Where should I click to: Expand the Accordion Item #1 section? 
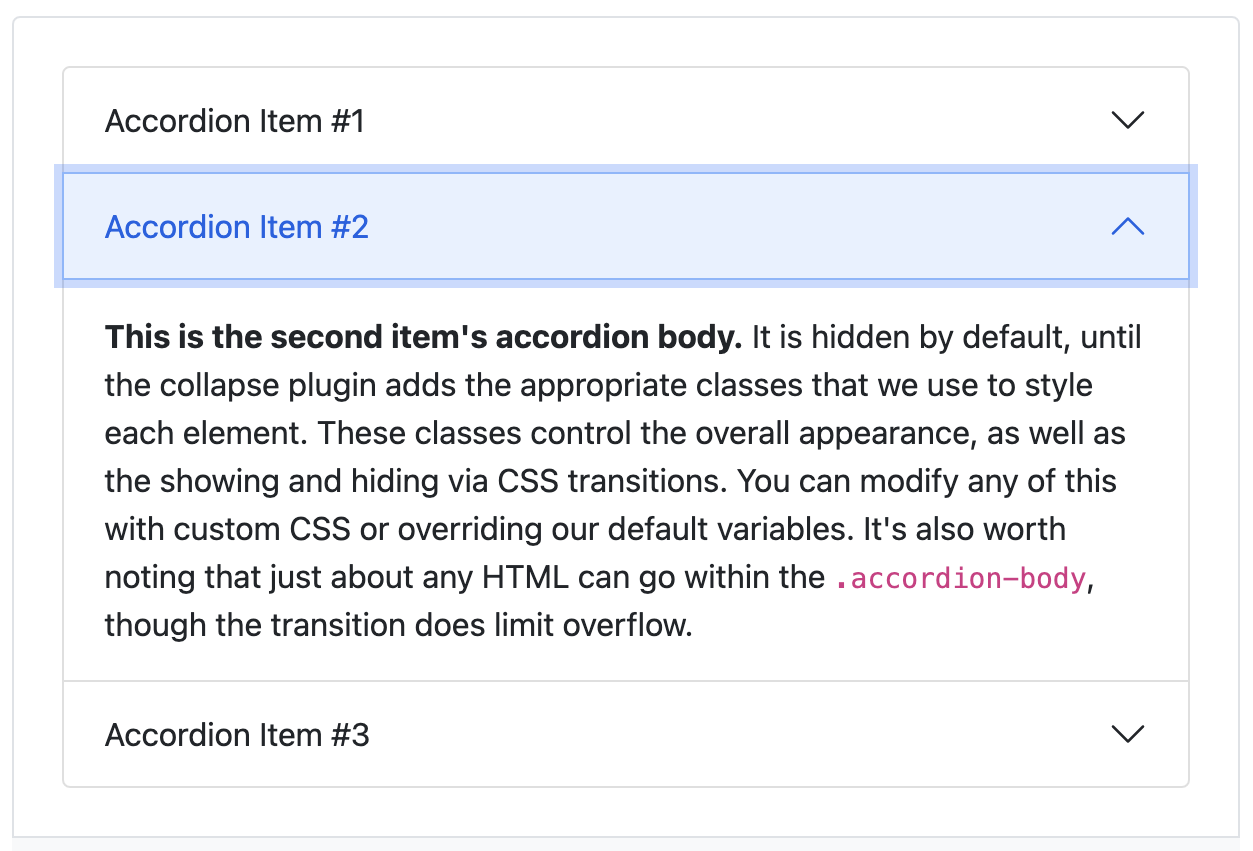[x=620, y=119]
